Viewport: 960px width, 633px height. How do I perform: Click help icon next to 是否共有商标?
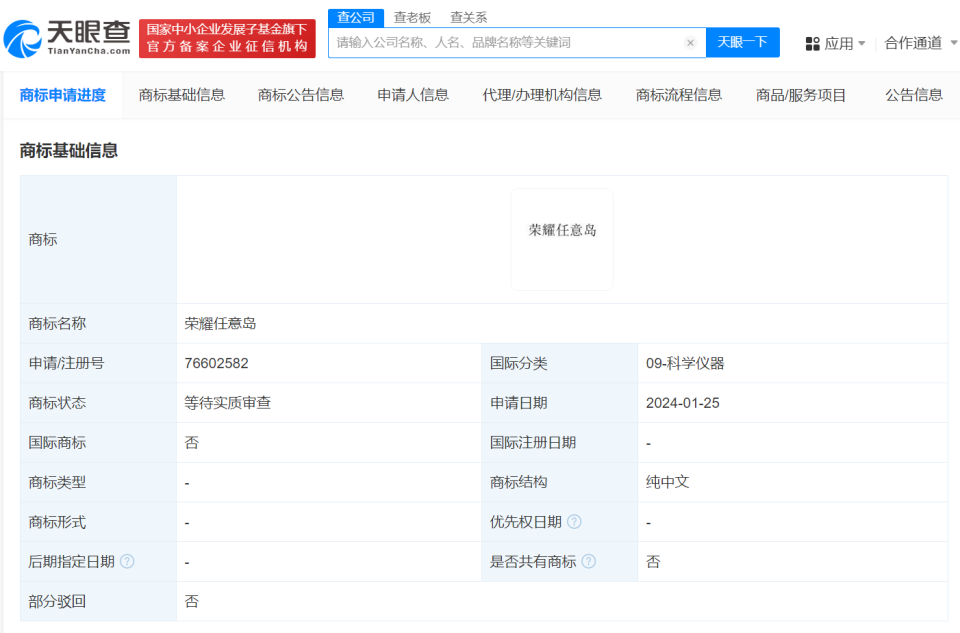[x=588, y=561]
